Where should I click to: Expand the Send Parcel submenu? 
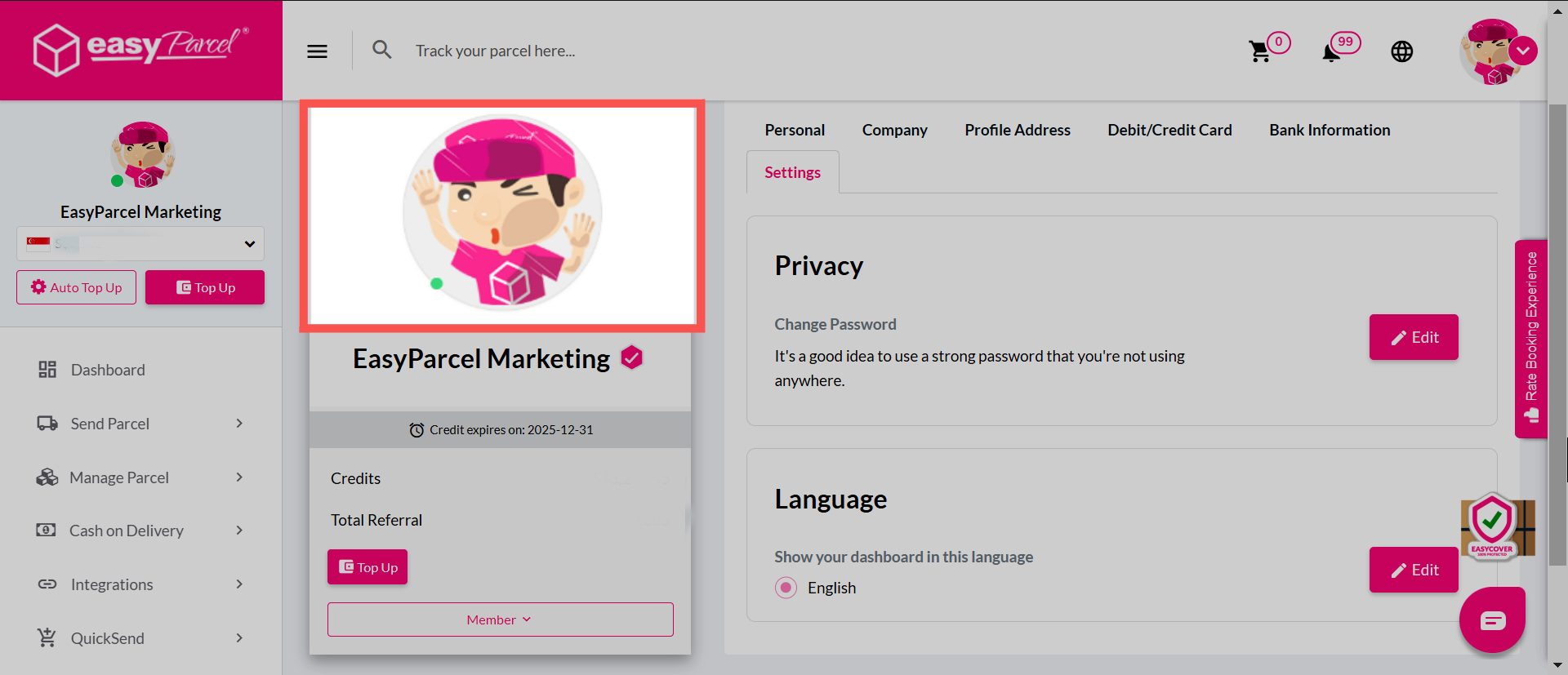239,424
